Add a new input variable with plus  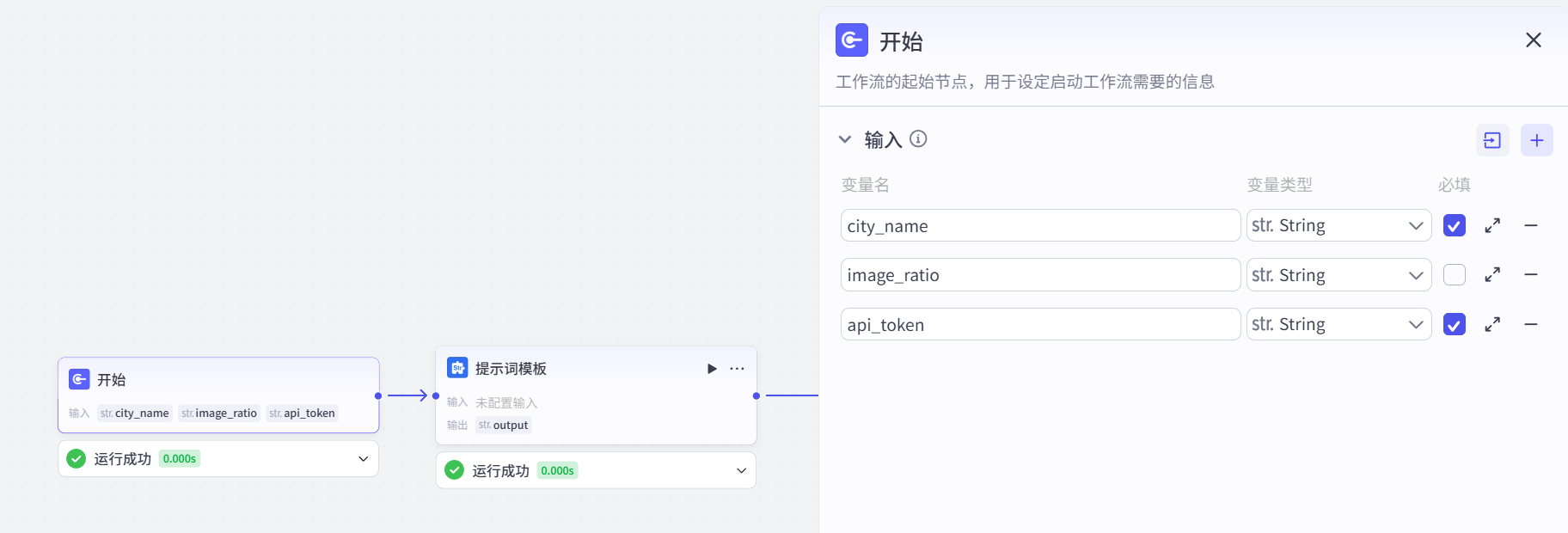(x=1537, y=140)
